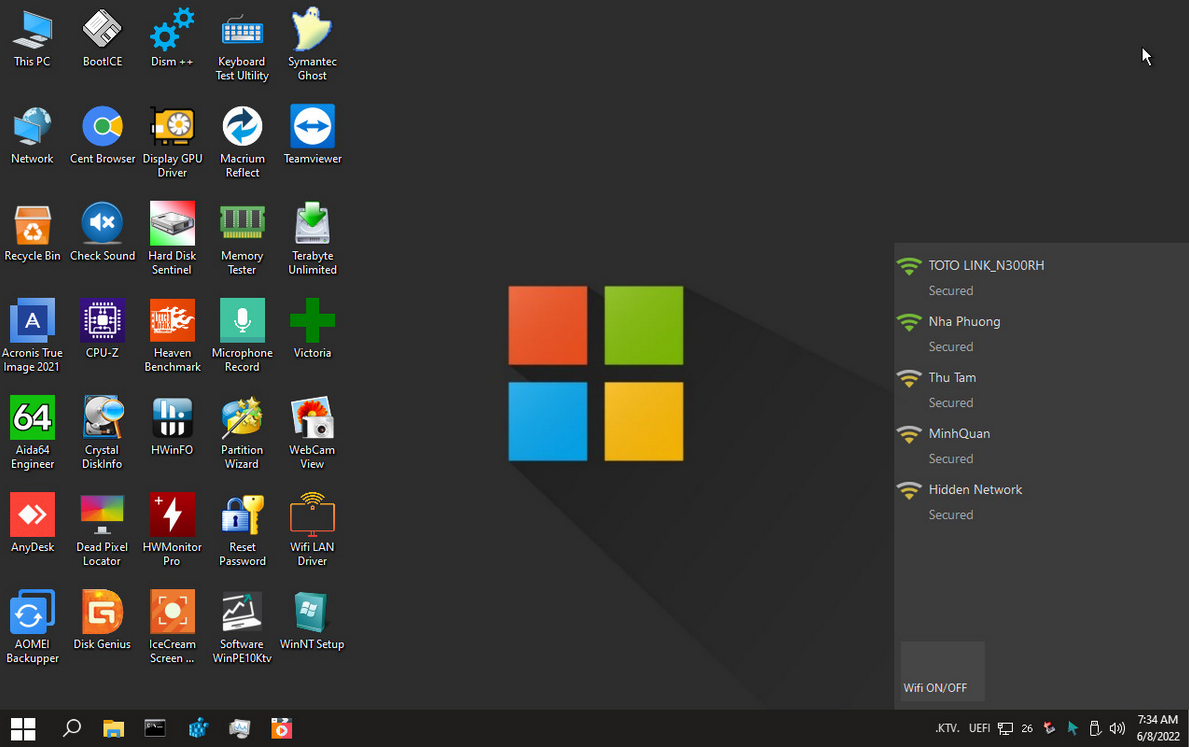
Task: Select the Check Sound icon
Action: pyautogui.click(x=102, y=232)
